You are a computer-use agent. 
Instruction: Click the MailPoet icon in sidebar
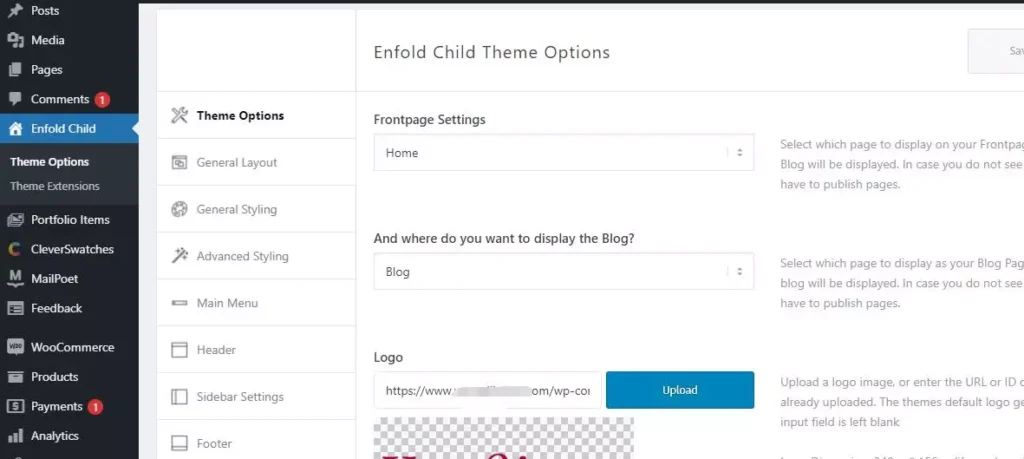(x=15, y=278)
